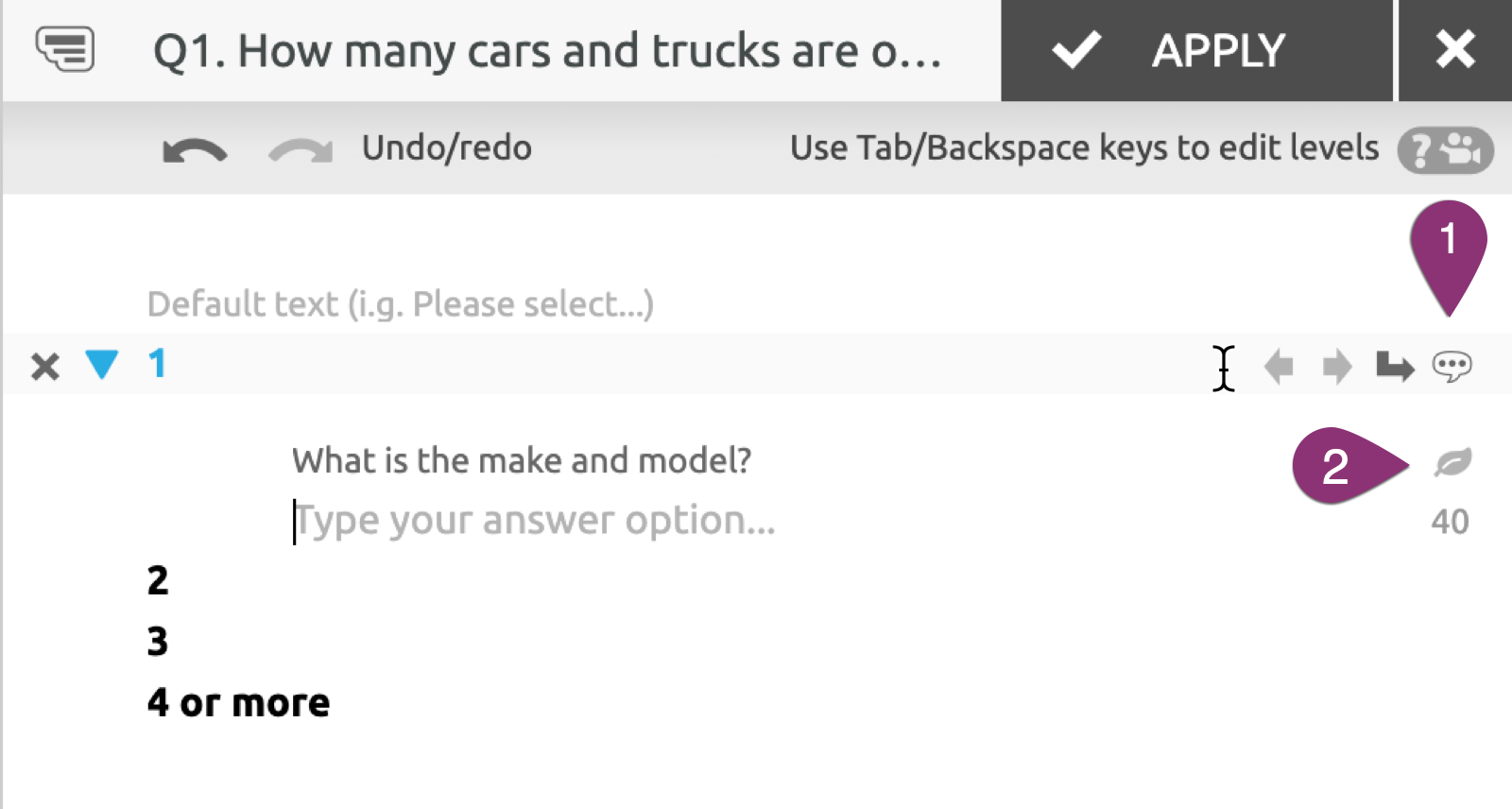Screen dimensions: 1512x809
Task: Collapse answer 1 with the blue triangle
Action: [101, 364]
